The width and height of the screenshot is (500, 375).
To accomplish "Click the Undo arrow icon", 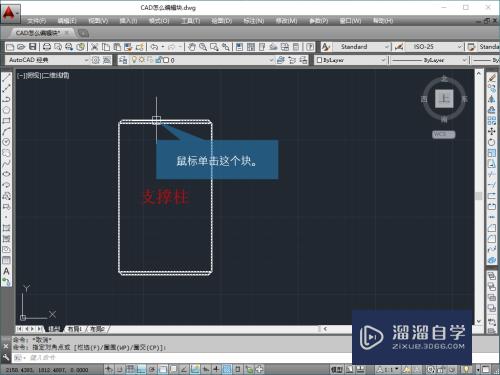I will (x=154, y=47).
